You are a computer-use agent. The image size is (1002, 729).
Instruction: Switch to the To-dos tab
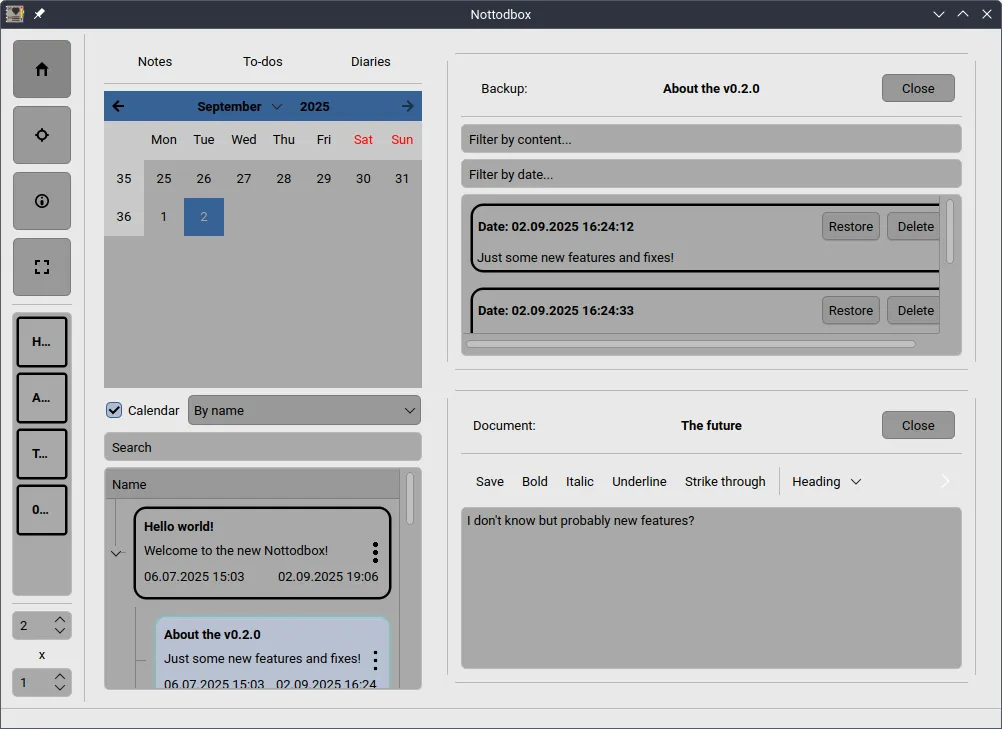coord(263,61)
